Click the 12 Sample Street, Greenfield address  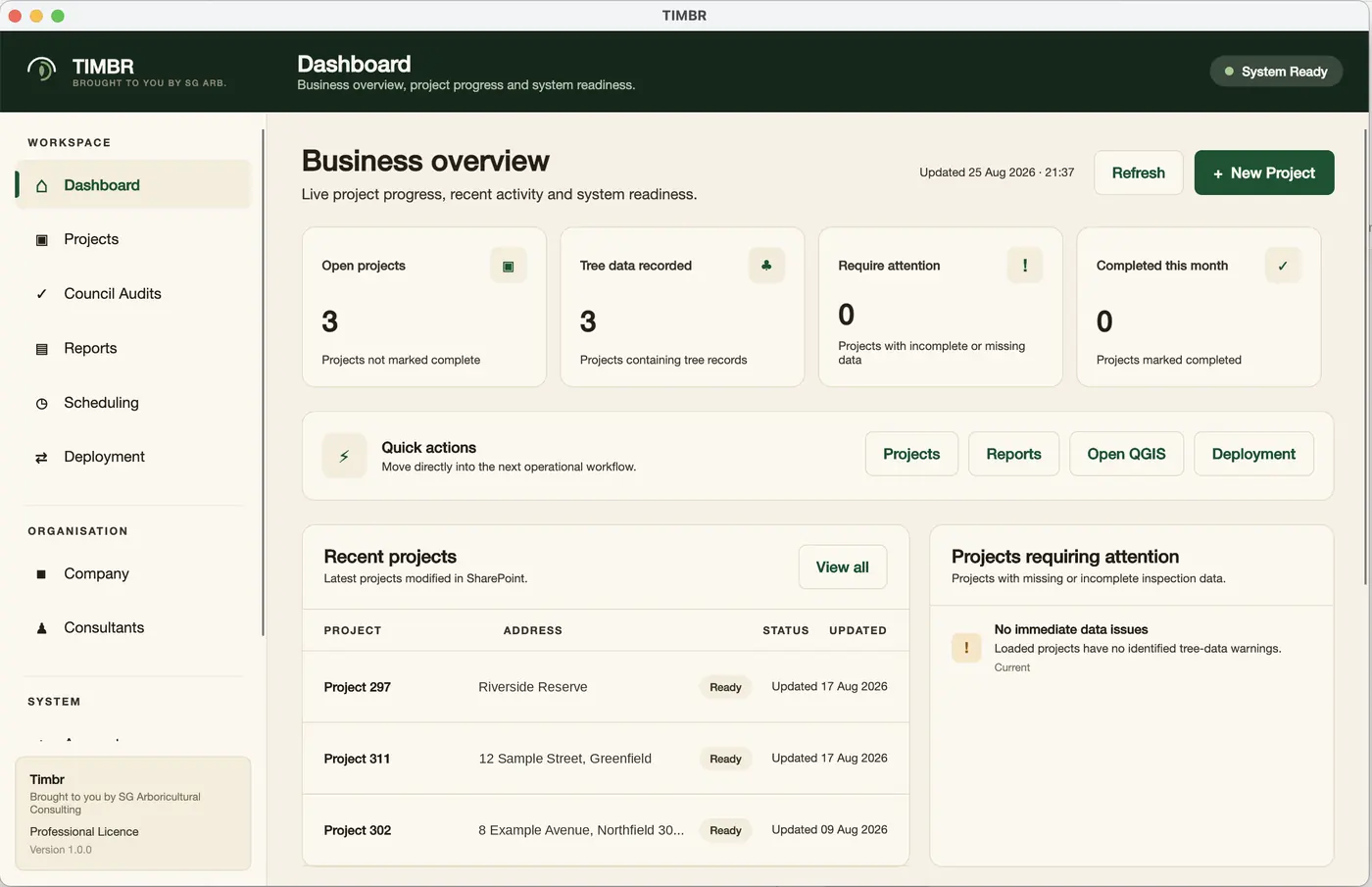click(565, 759)
